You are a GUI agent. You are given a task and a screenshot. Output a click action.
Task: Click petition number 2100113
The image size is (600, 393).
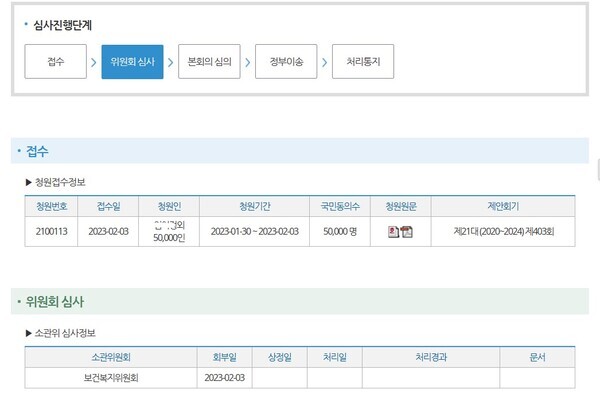[51, 232]
